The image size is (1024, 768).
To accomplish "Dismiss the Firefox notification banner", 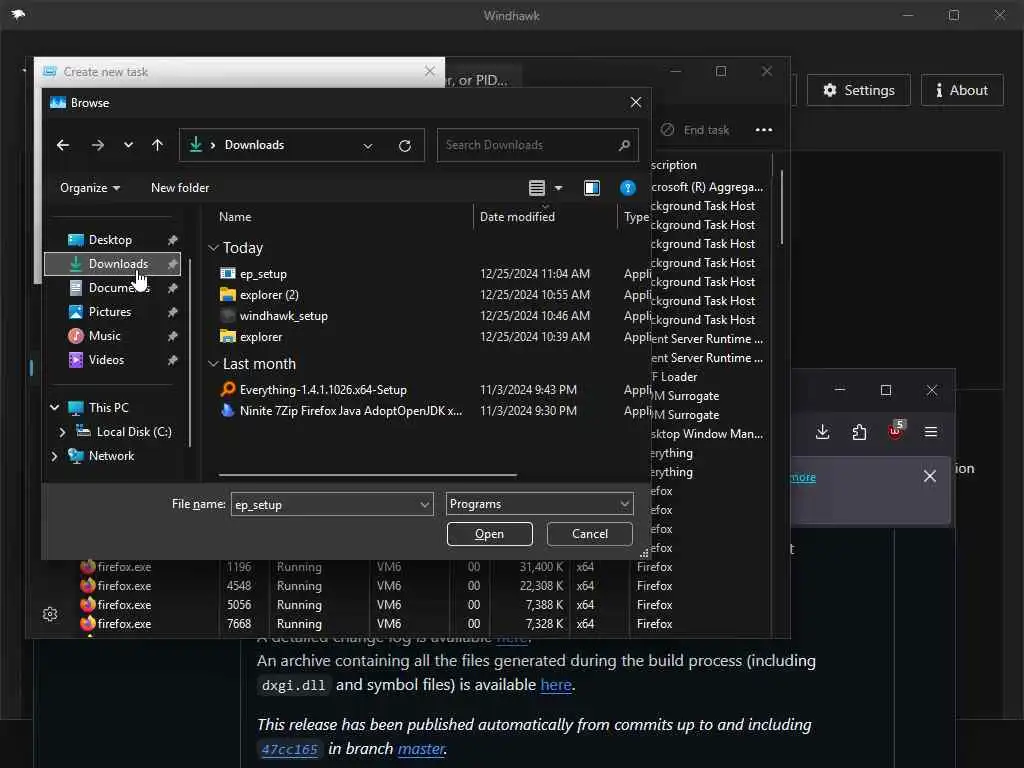I will click(x=929, y=476).
